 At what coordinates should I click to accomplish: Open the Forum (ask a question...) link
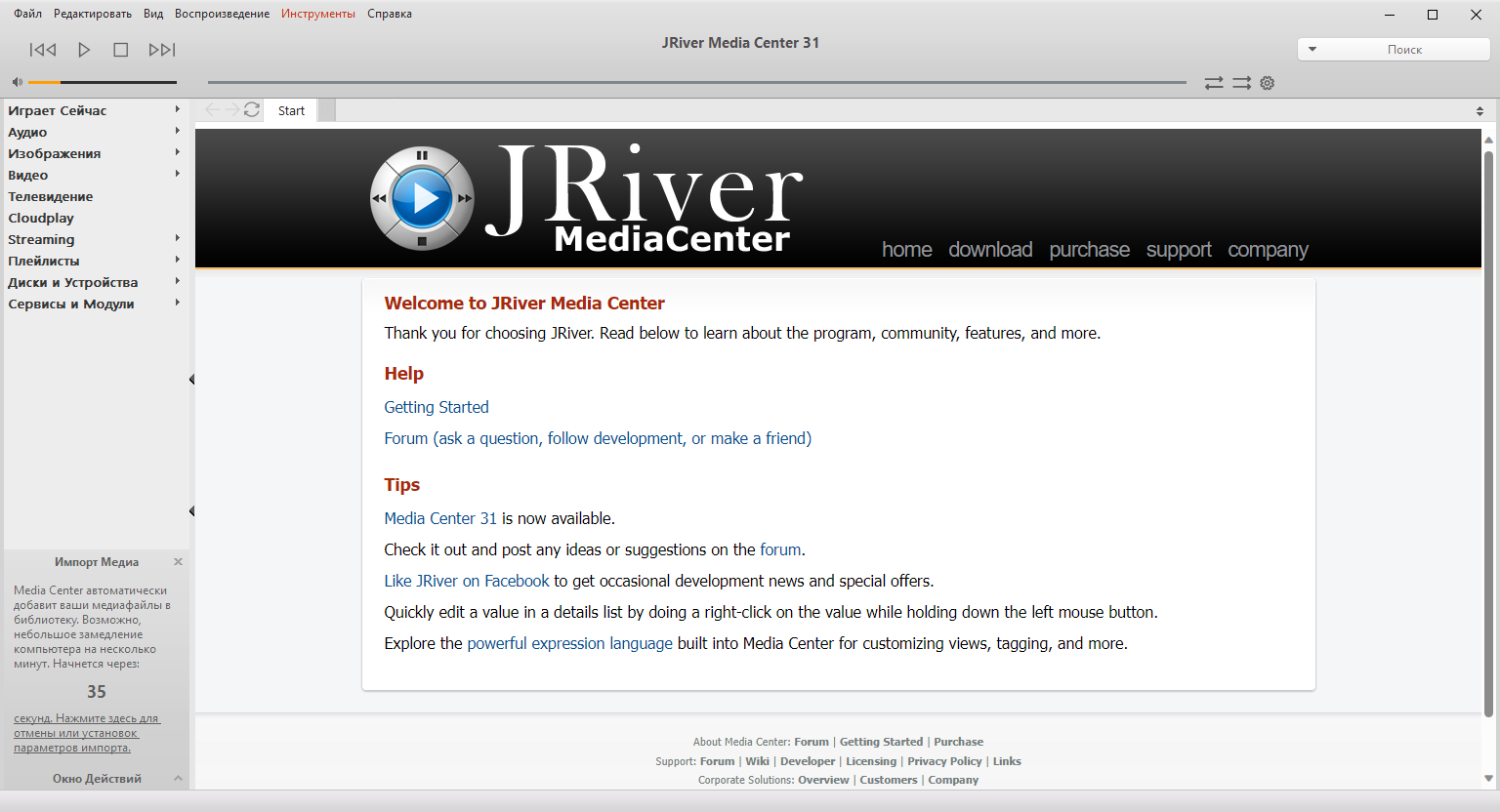(598, 438)
